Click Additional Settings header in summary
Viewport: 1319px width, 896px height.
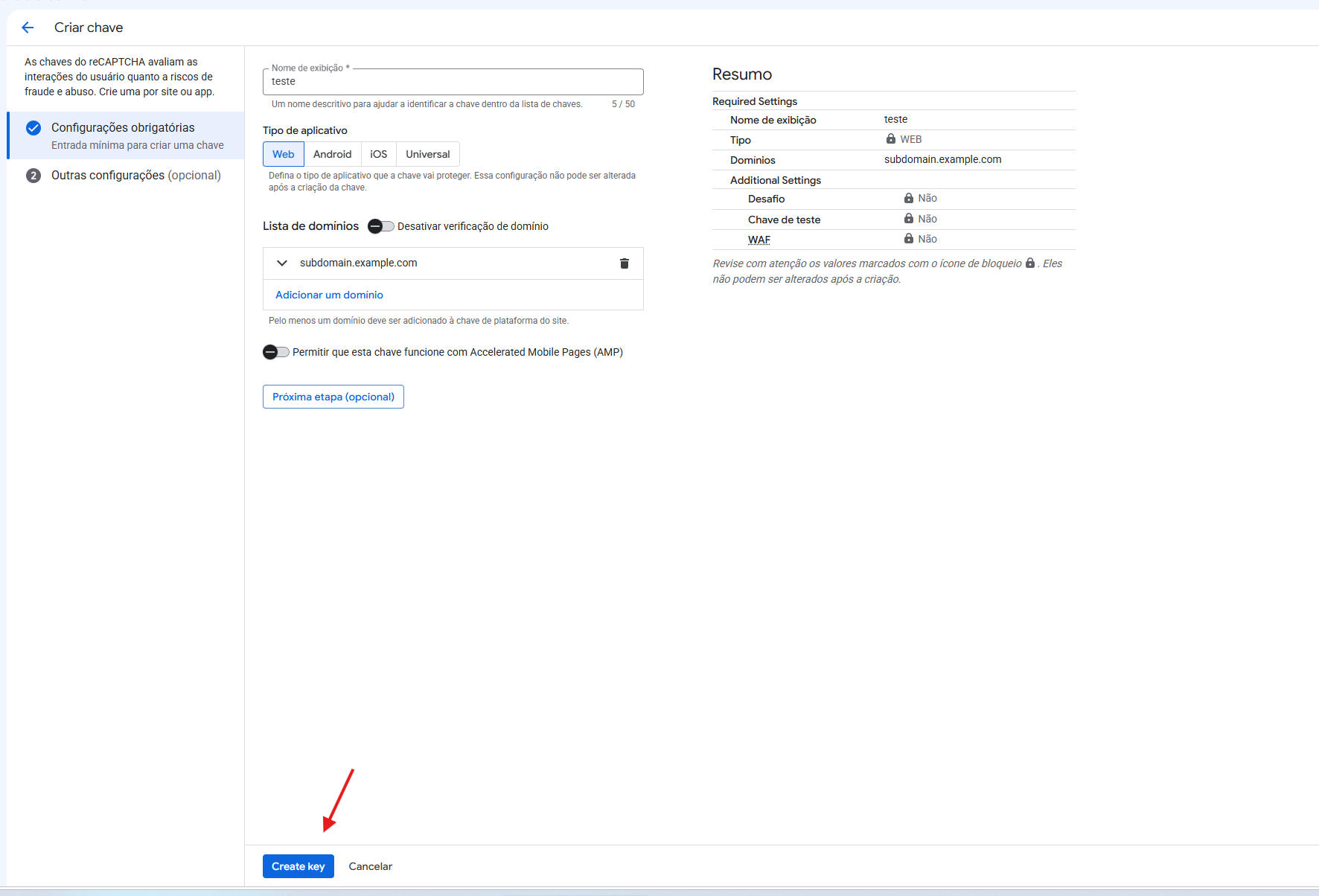pyautogui.click(x=776, y=180)
